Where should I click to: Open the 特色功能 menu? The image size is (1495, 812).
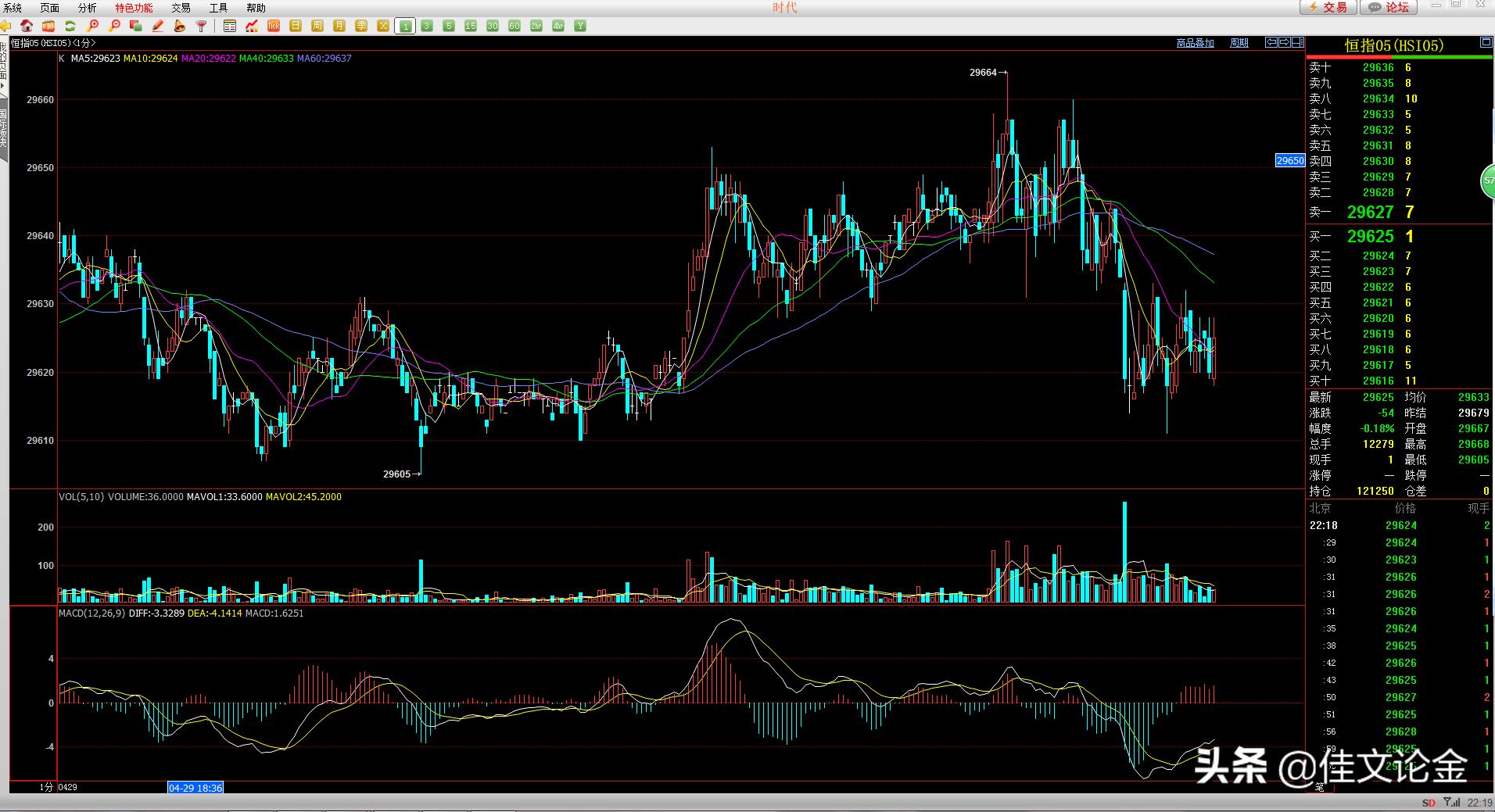(134, 8)
